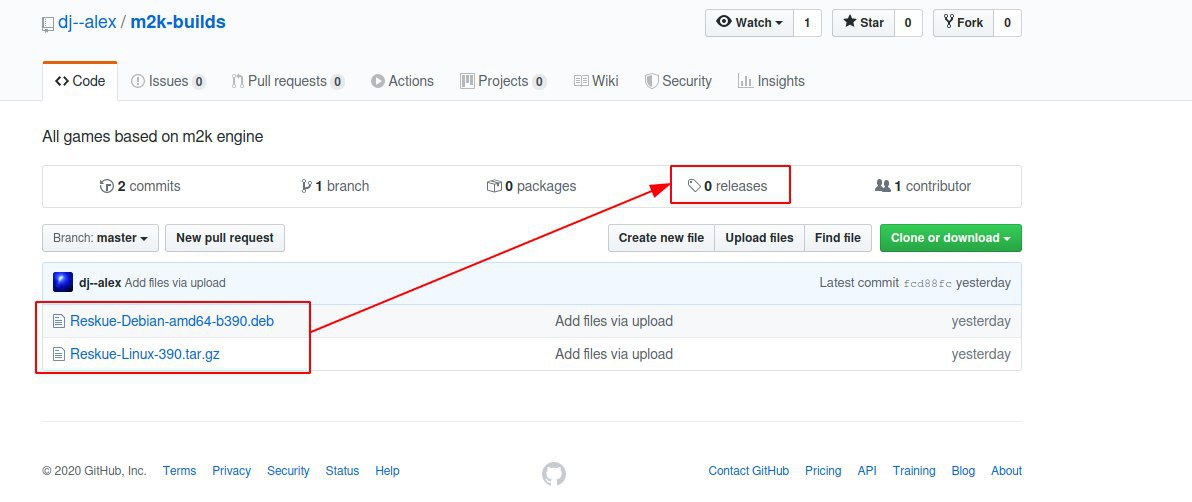Fork the m2k-builds repository
This screenshot has width=1192, height=502.
[x=963, y=23]
